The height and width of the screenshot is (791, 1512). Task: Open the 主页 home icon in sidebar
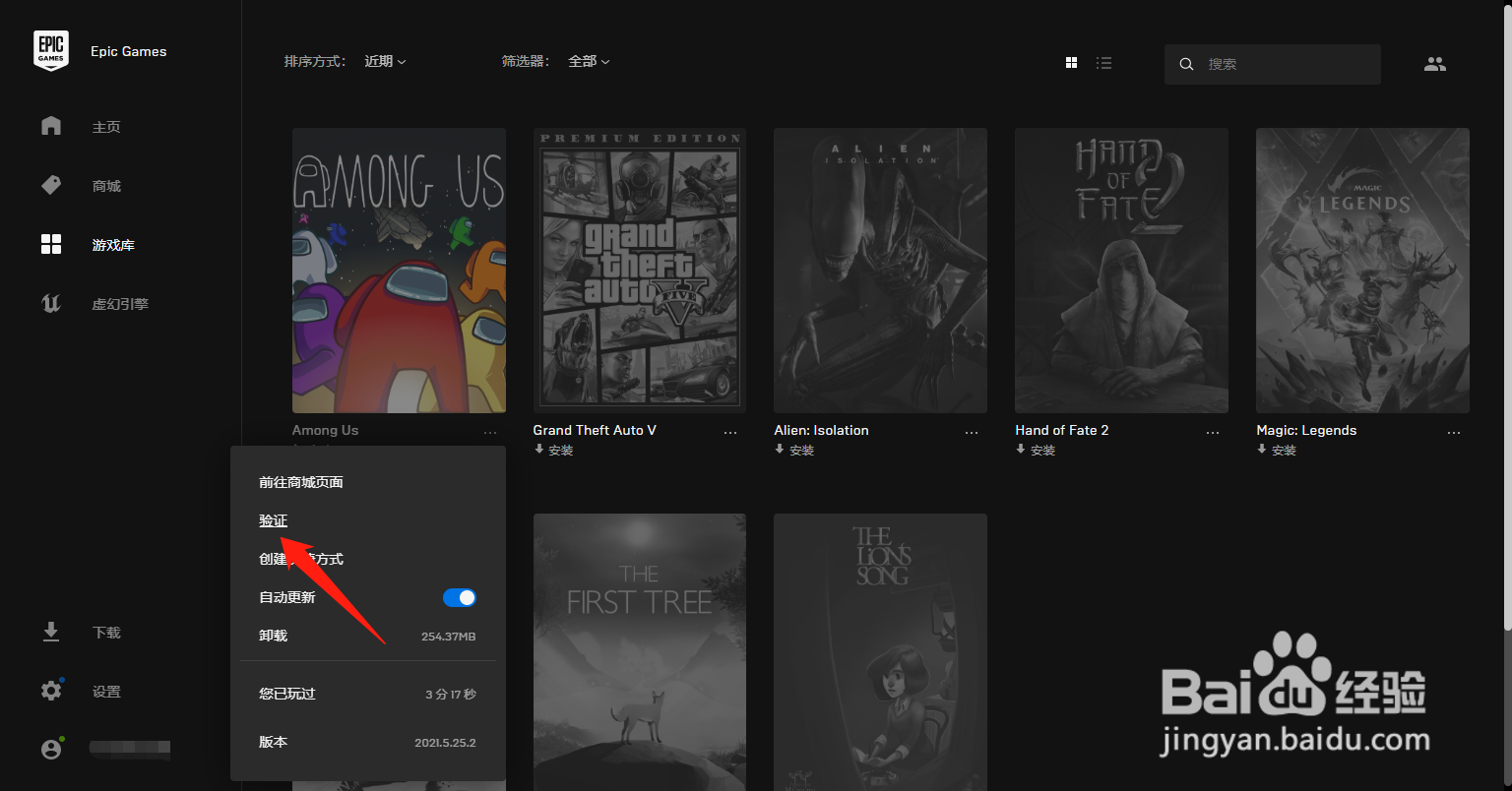(x=51, y=126)
